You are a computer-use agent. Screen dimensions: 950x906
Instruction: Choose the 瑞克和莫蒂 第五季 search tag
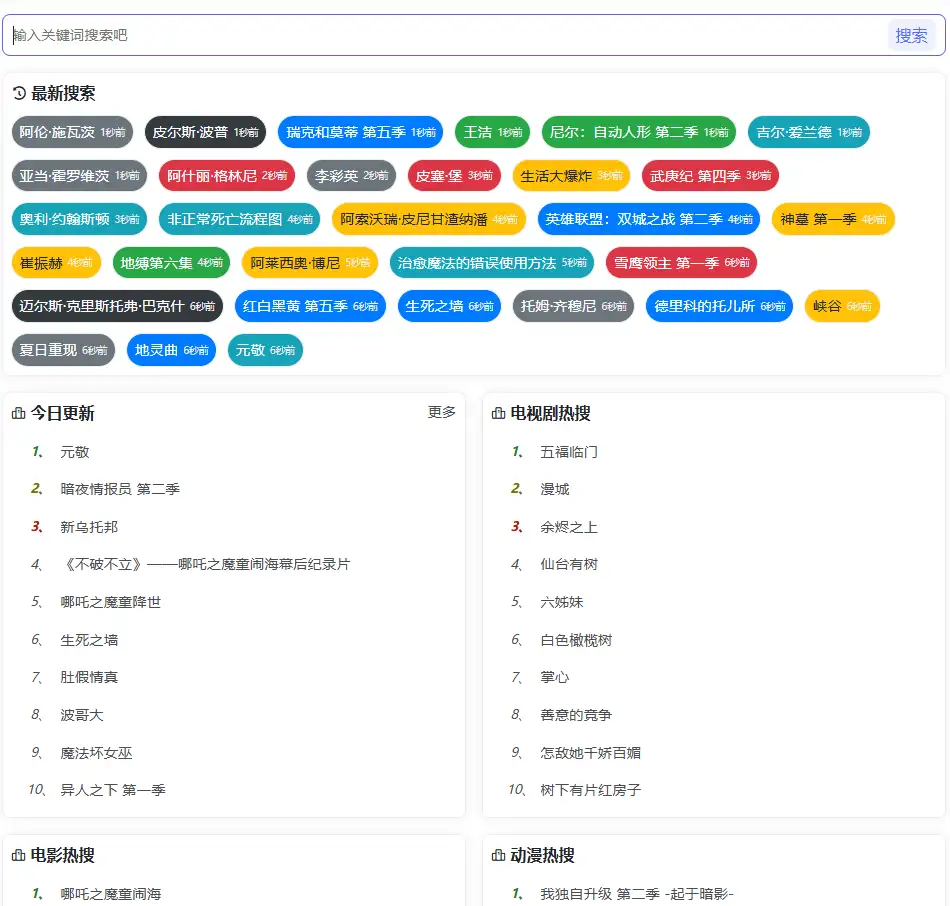pos(360,132)
